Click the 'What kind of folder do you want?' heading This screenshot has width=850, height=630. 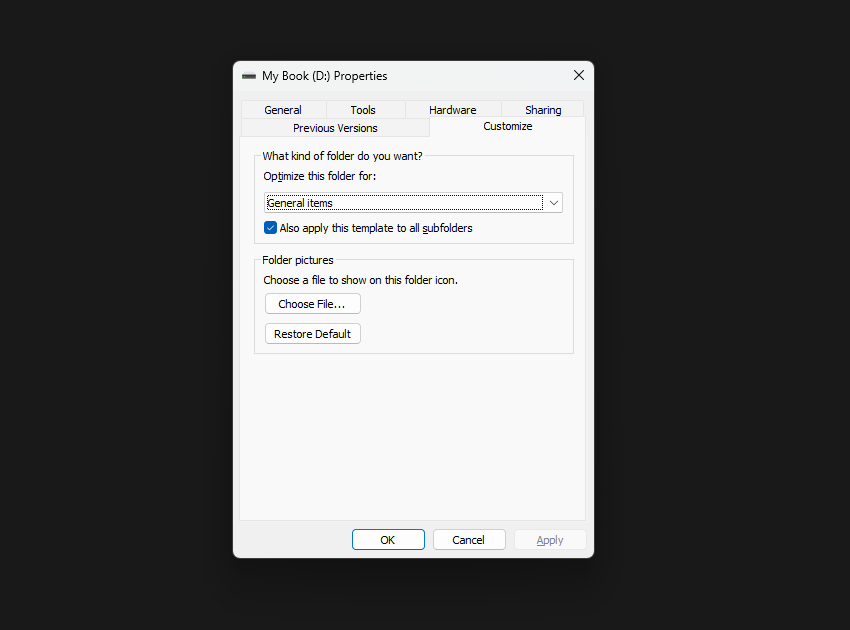pyautogui.click(x=342, y=156)
